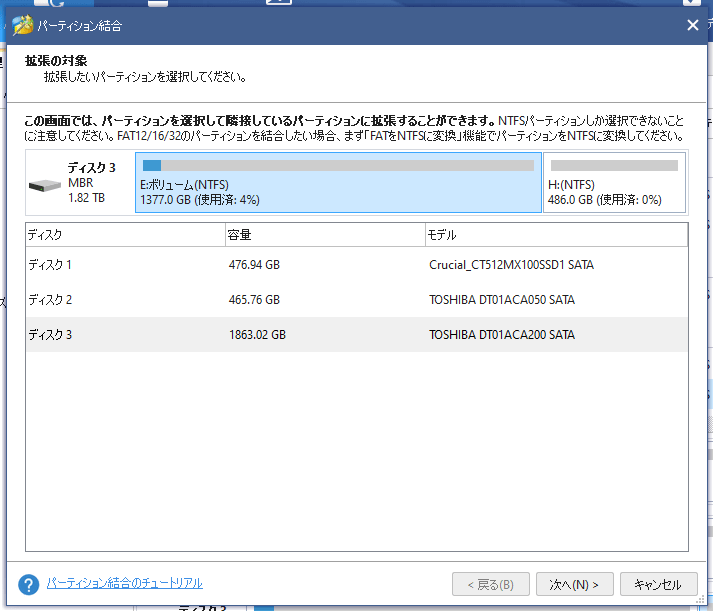Image resolution: width=713 pixels, height=611 pixels.
Task: Click the ディスク column header
Action: 126,235
